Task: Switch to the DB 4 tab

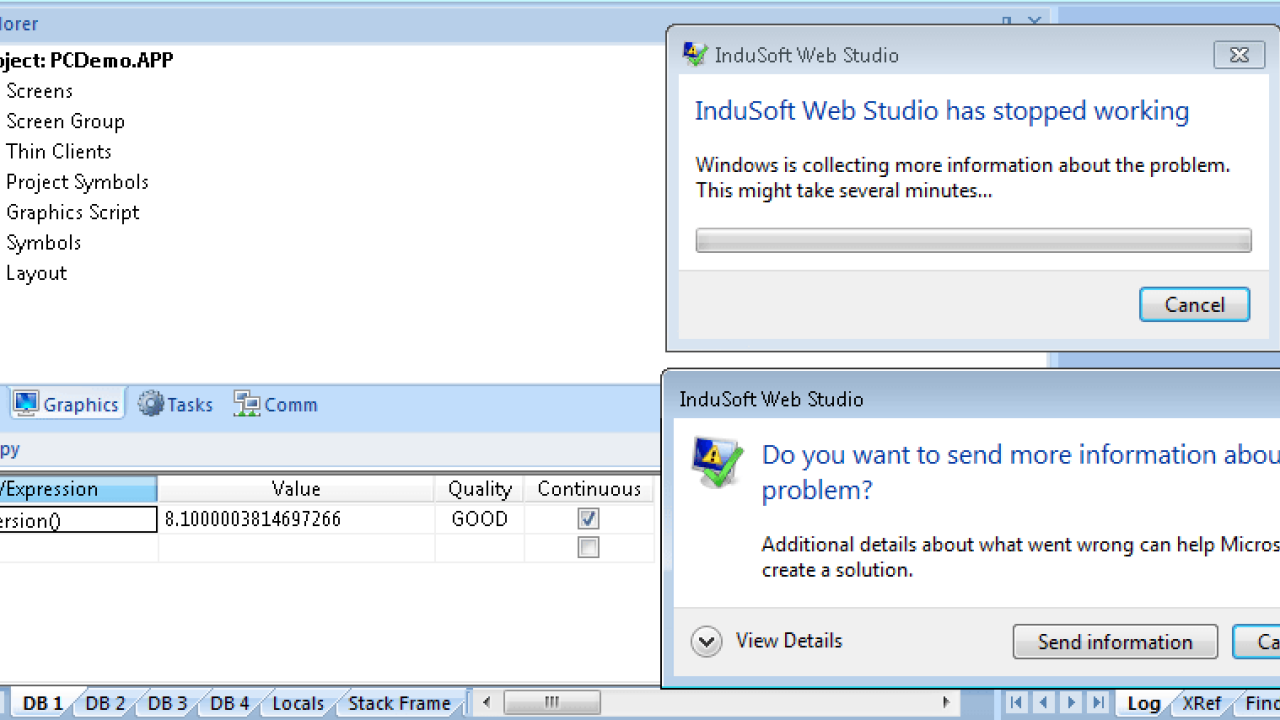Action: point(229,703)
